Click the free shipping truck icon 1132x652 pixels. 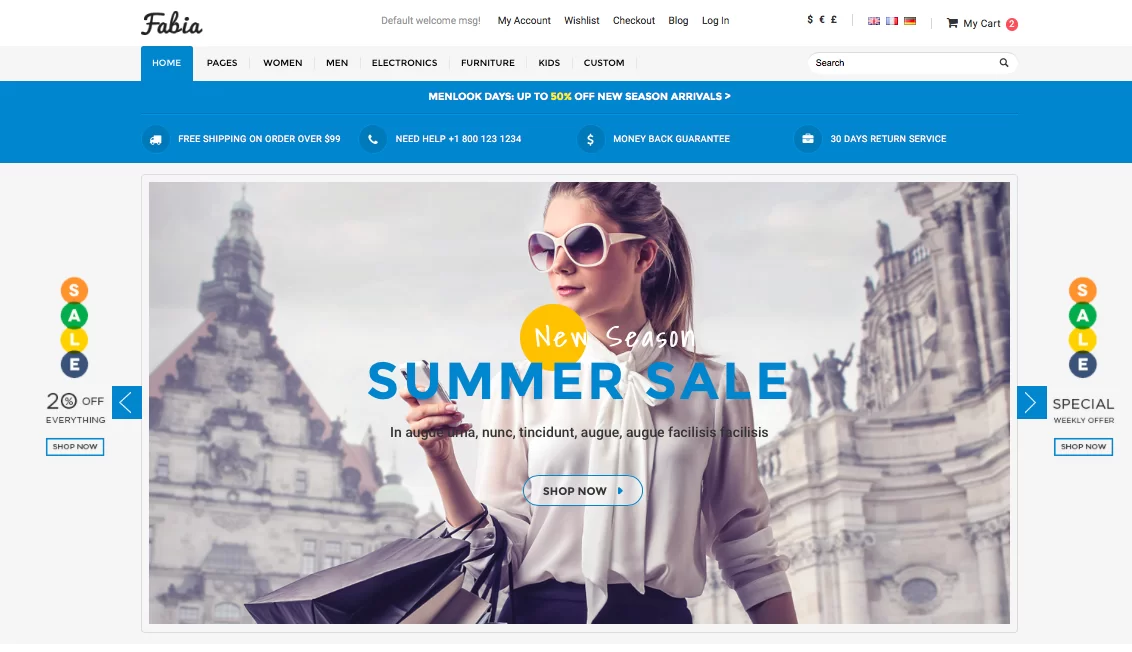click(155, 139)
